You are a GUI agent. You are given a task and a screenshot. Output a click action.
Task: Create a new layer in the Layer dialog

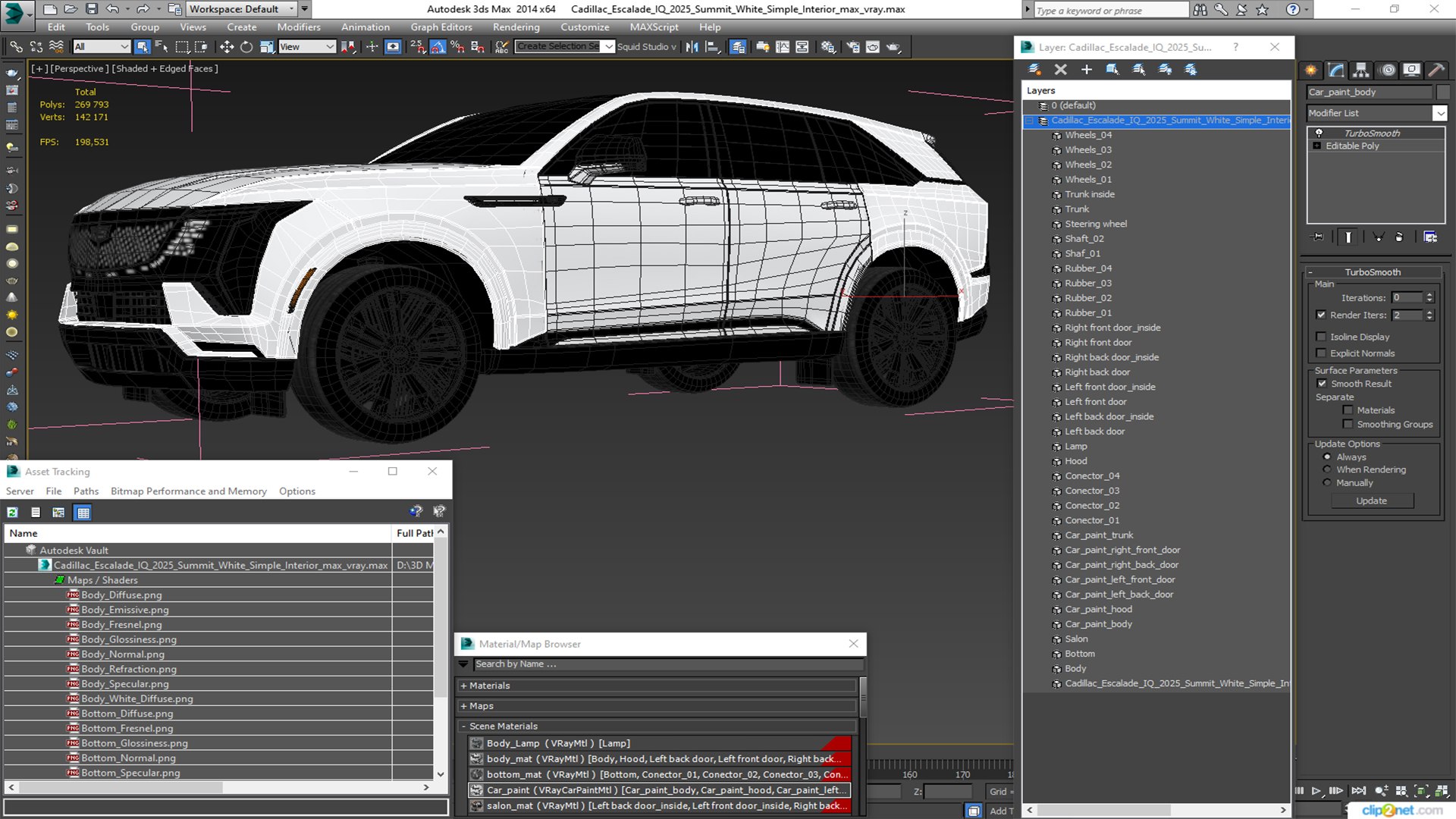(1034, 70)
